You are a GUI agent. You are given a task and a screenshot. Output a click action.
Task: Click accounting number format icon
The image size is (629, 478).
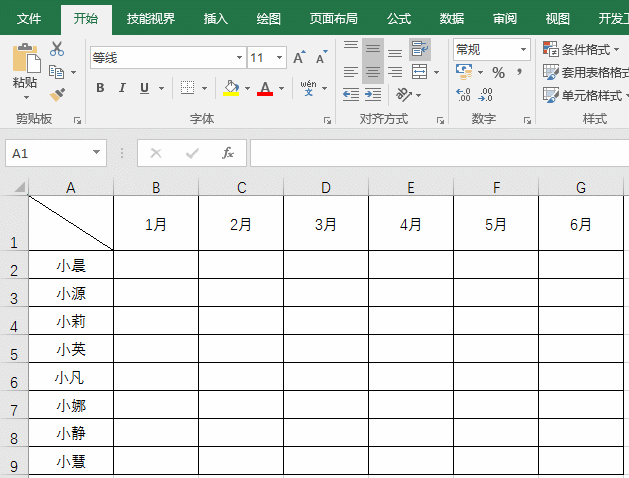464,72
